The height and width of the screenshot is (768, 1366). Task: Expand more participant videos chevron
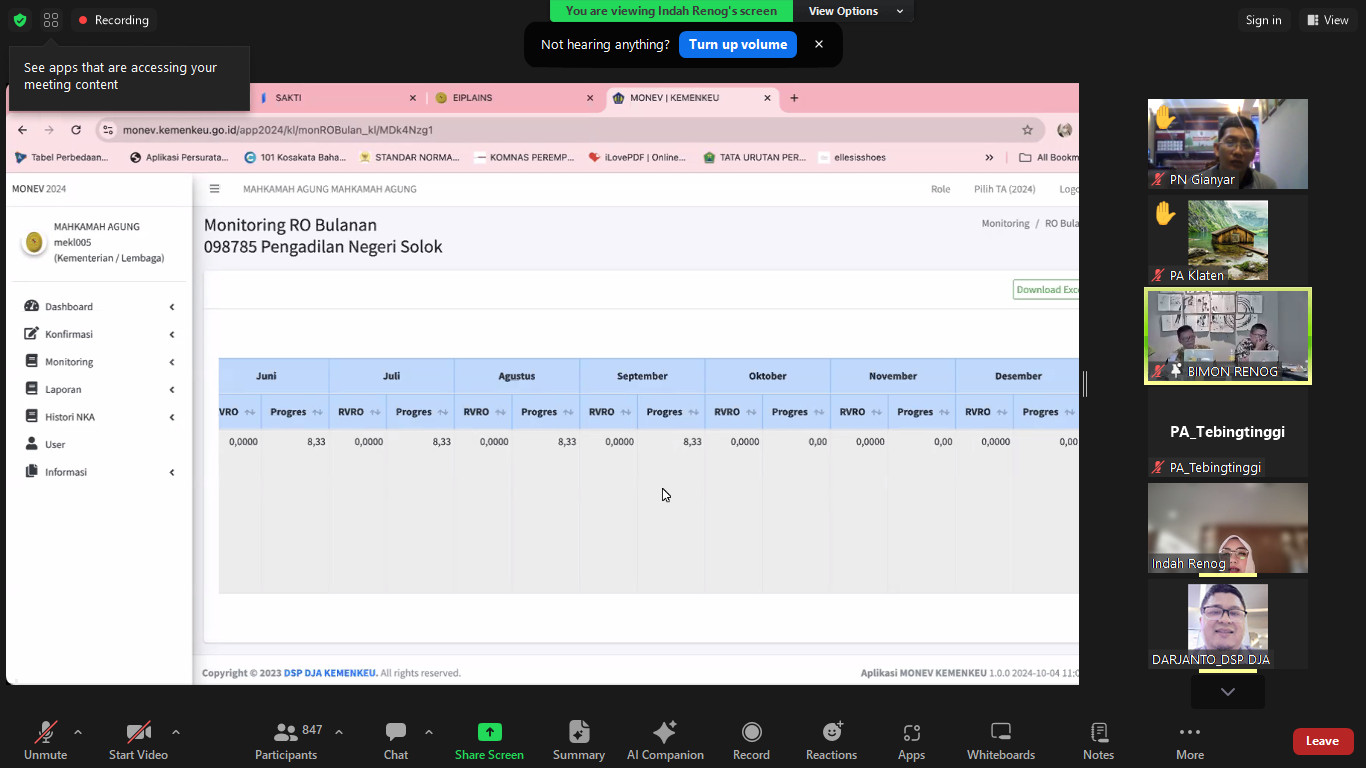click(1227, 692)
